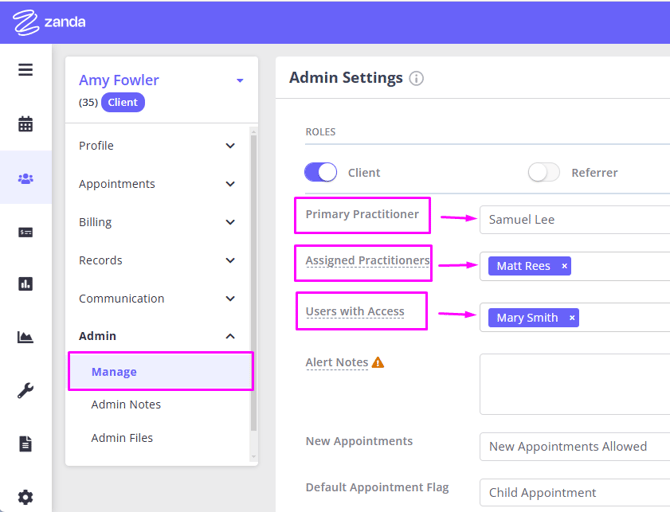The width and height of the screenshot is (670, 512).
Task: Open Admin Notes in the sidebar
Action: (x=126, y=405)
